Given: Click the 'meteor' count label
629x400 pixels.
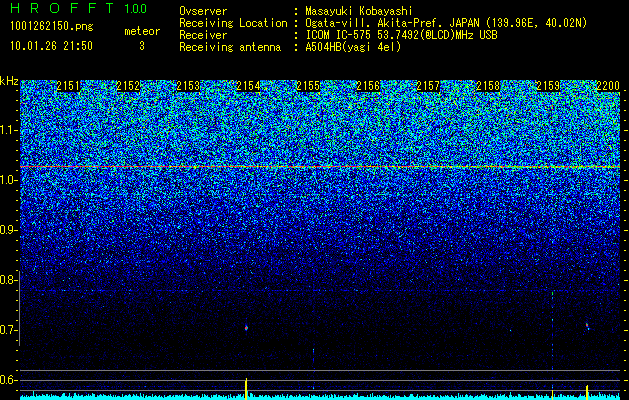Looking at the screenshot, I should point(142,31).
